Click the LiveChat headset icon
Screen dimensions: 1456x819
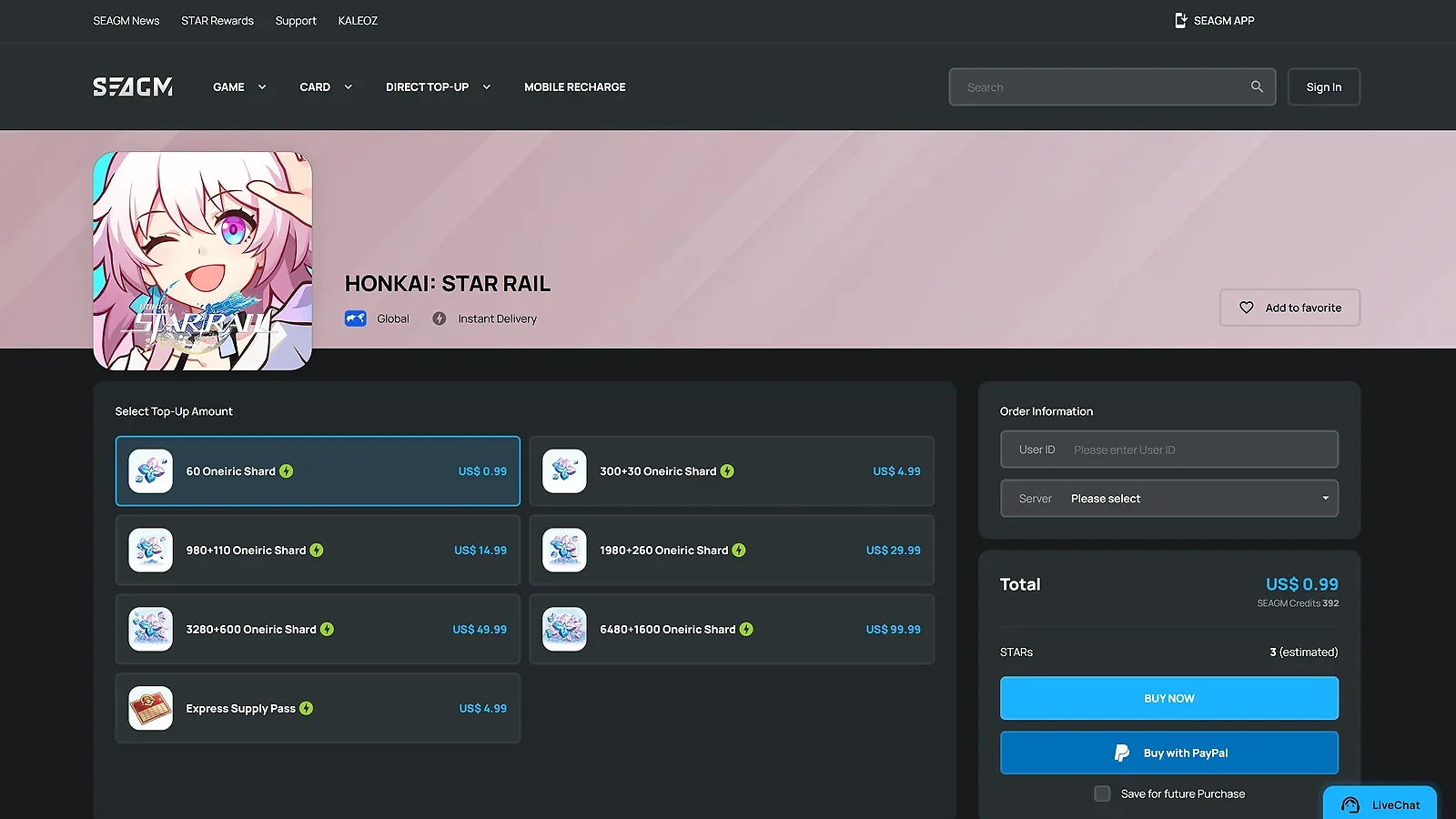[1350, 805]
